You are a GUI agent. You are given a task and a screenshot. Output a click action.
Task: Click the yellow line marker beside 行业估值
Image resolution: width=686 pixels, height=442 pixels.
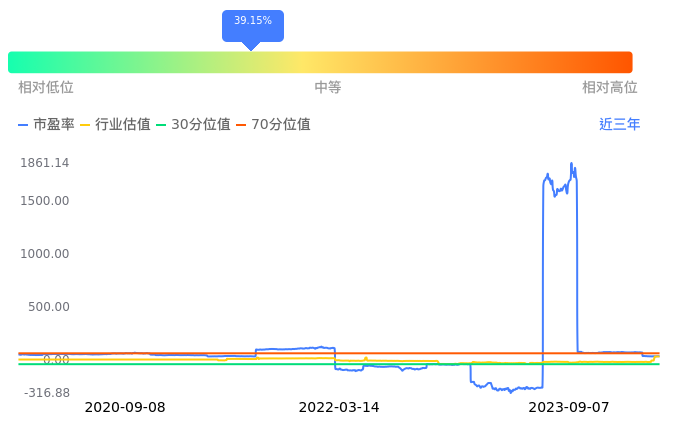85,125
